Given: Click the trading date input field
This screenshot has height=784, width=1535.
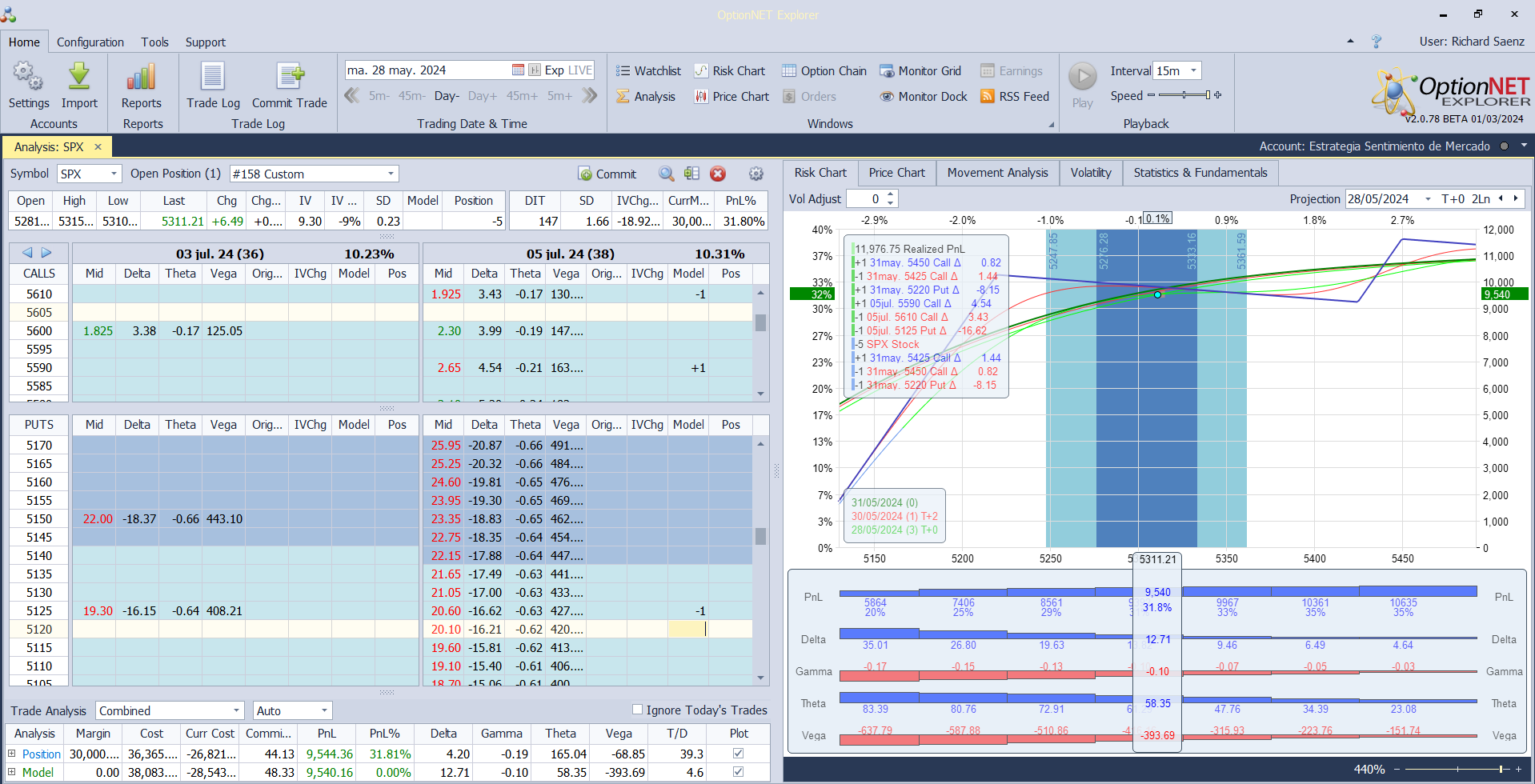Looking at the screenshot, I should pyautogui.click(x=428, y=70).
